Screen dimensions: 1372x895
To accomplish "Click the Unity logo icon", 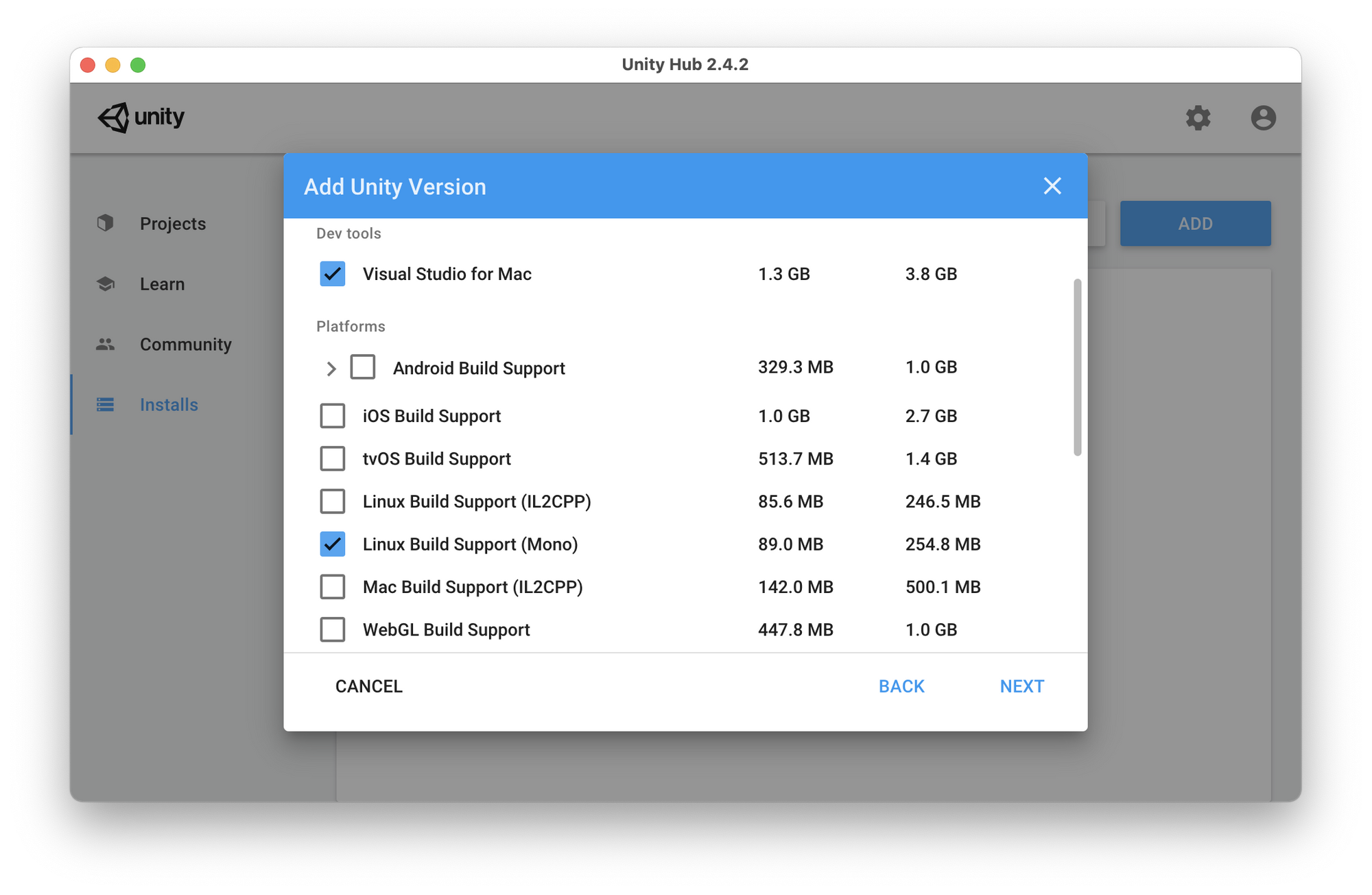I will coord(114,117).
